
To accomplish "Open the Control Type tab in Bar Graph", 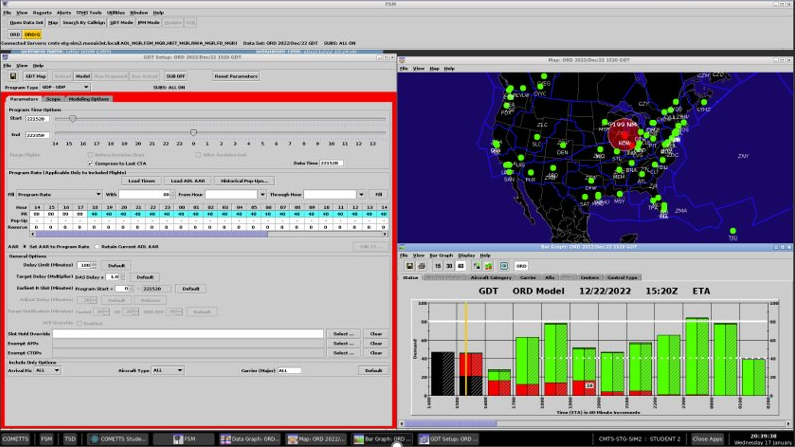I will click(x=622, y=278).
